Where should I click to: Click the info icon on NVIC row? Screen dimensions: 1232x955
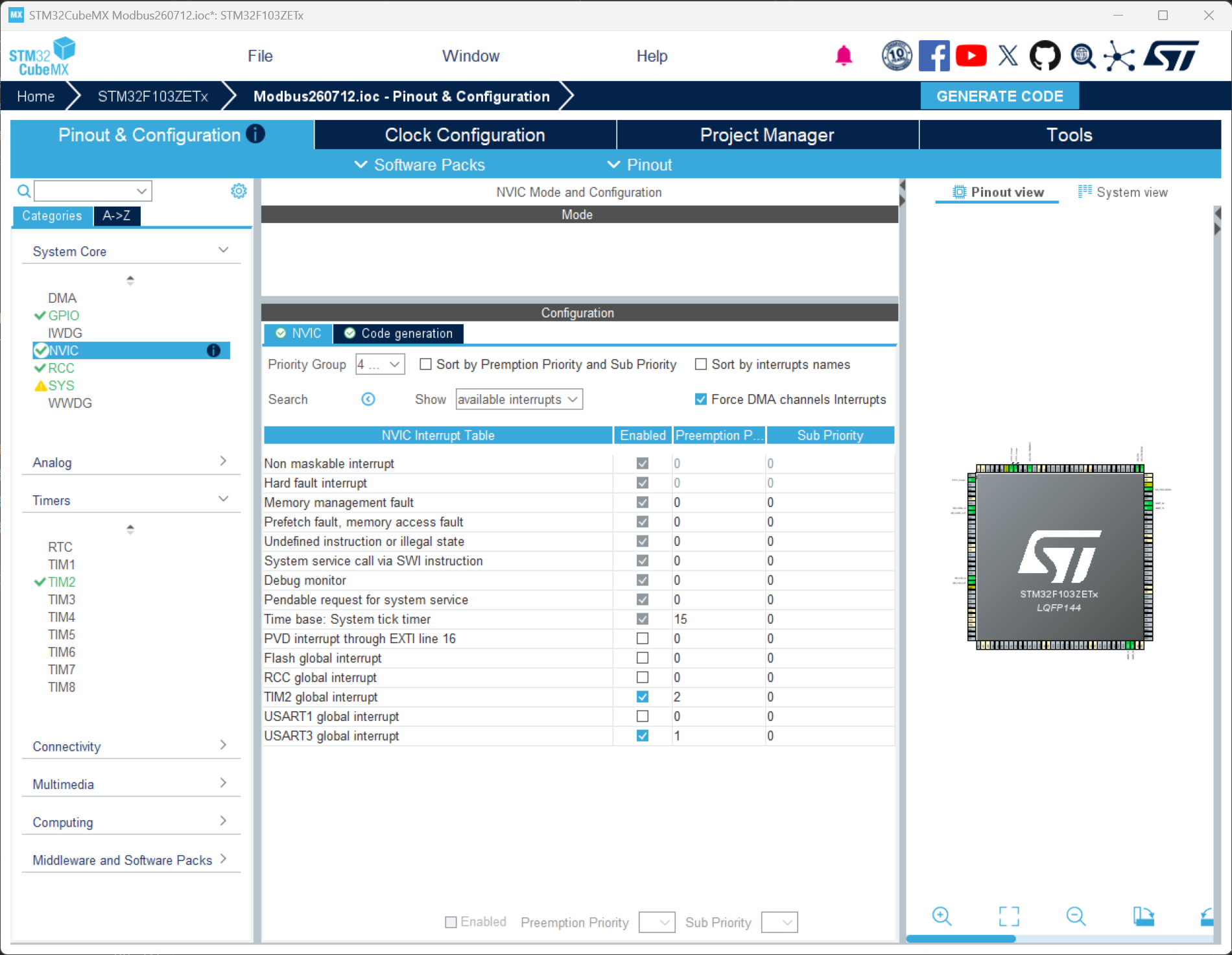tap(213, 351)
